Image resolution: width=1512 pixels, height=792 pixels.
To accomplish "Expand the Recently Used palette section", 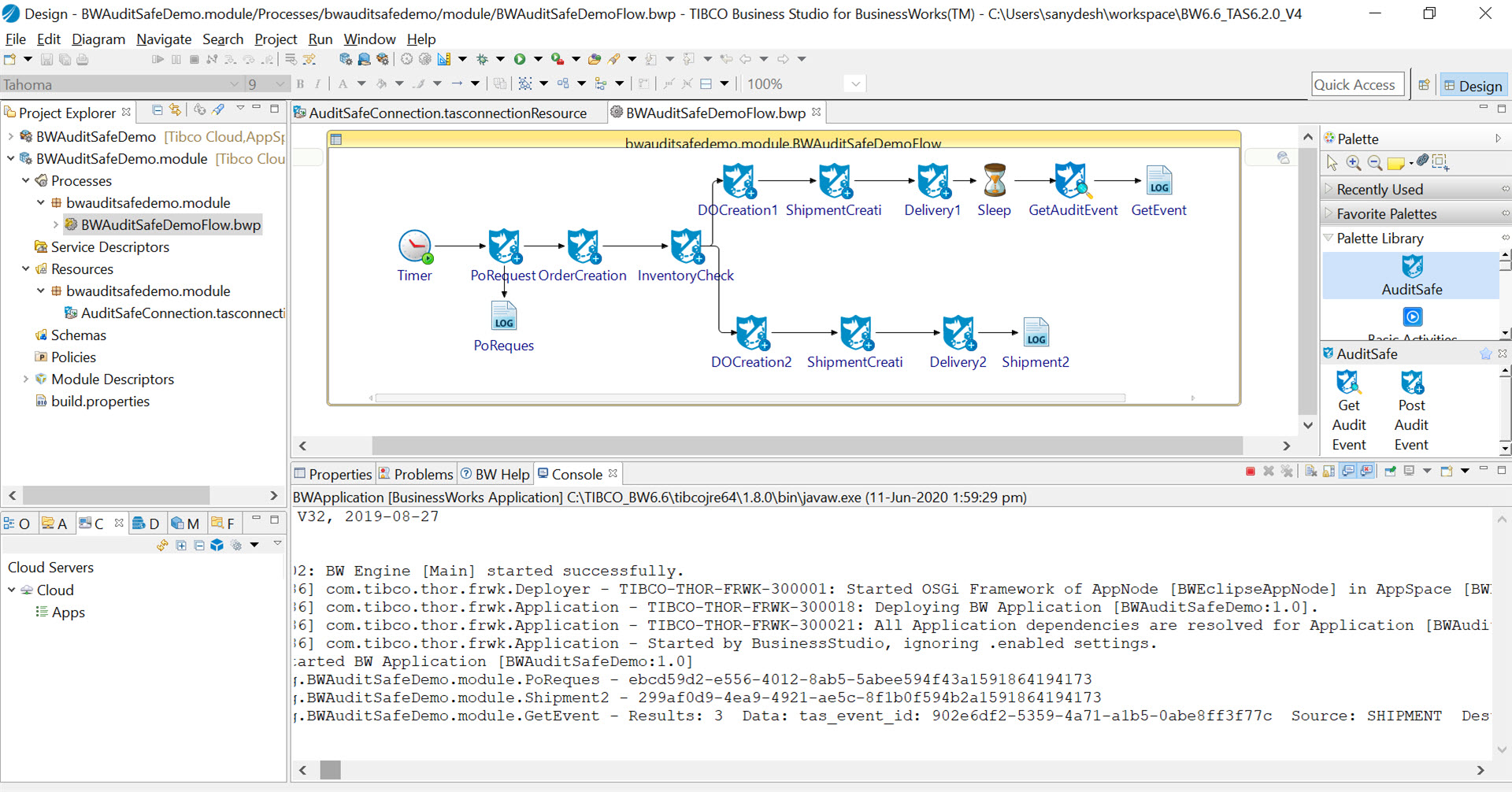I will tap(1379, 190).
